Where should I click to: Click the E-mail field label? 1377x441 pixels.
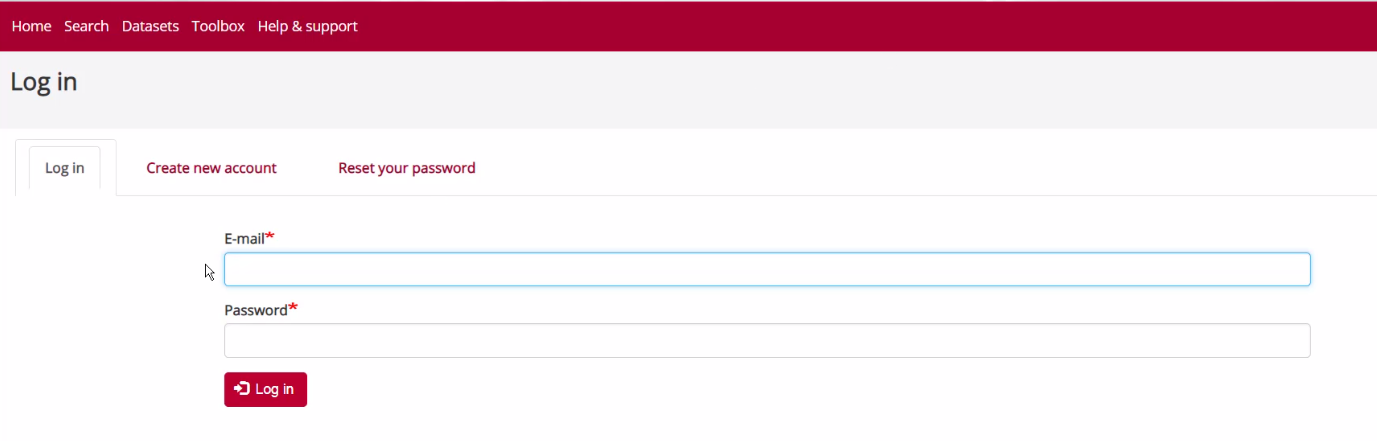[244, 239]
